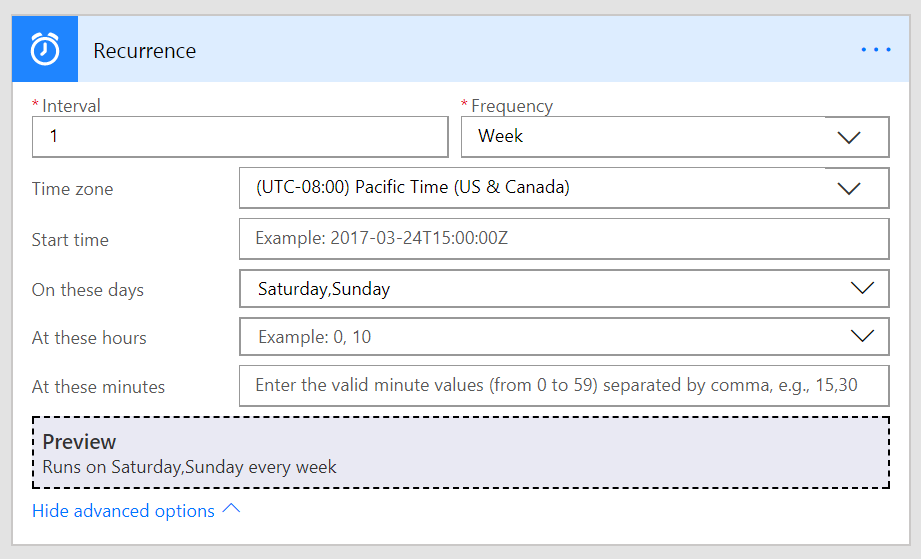Expand the At these hours combo box
The image size is (921, 559).
click(x=540, y=337)
